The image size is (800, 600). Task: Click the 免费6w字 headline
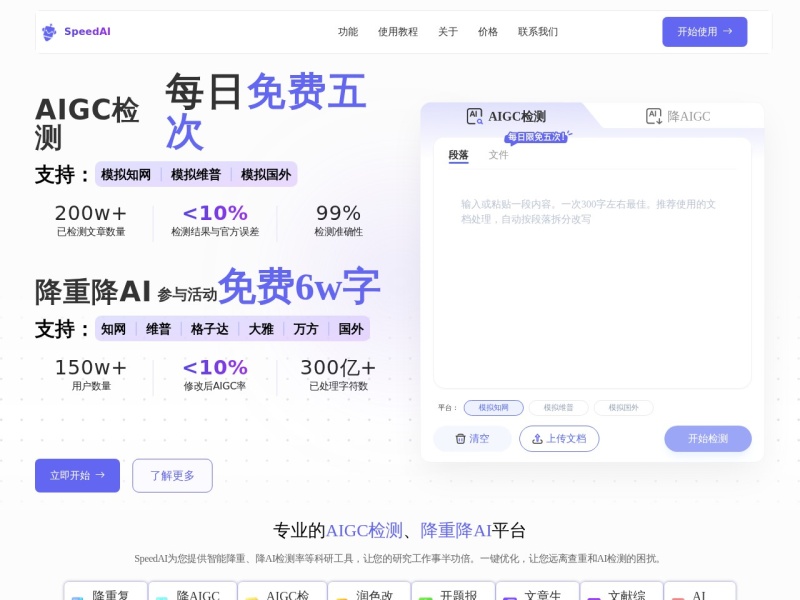coord(299,286)
